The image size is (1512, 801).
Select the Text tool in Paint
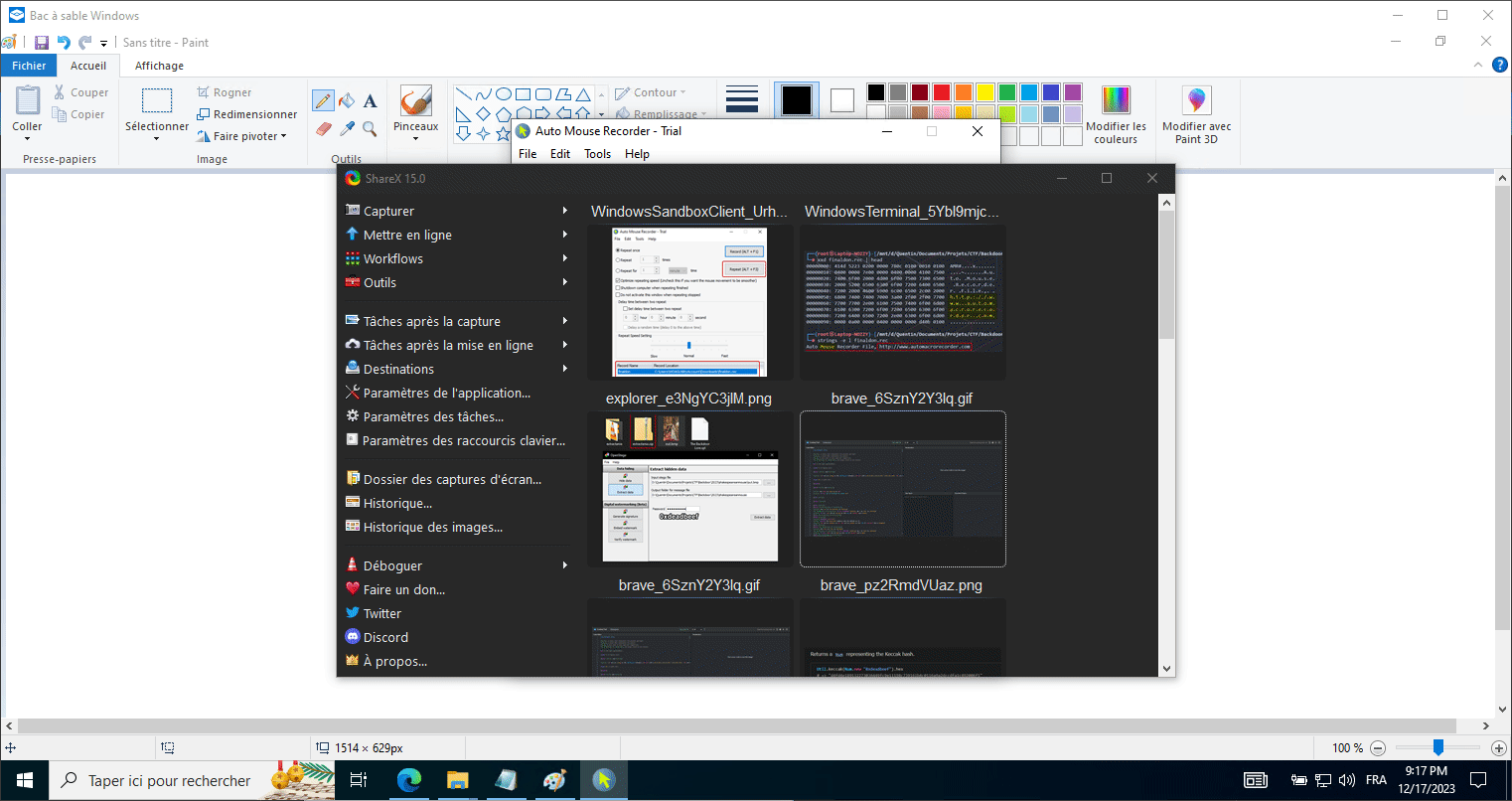click(370, 100)
